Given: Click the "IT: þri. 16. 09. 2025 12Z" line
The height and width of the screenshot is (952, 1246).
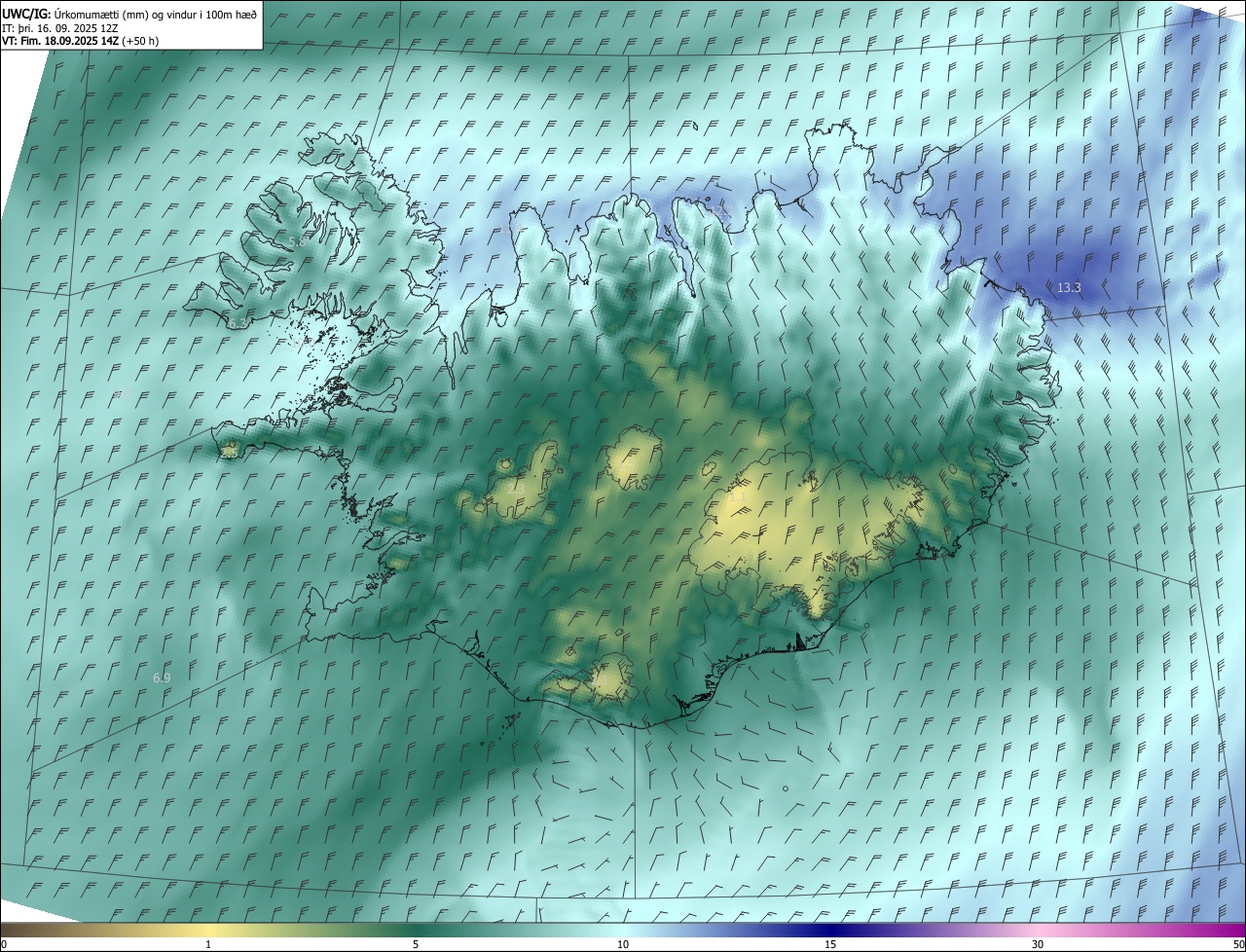Looking at the screenshot, I should point(60,28).
